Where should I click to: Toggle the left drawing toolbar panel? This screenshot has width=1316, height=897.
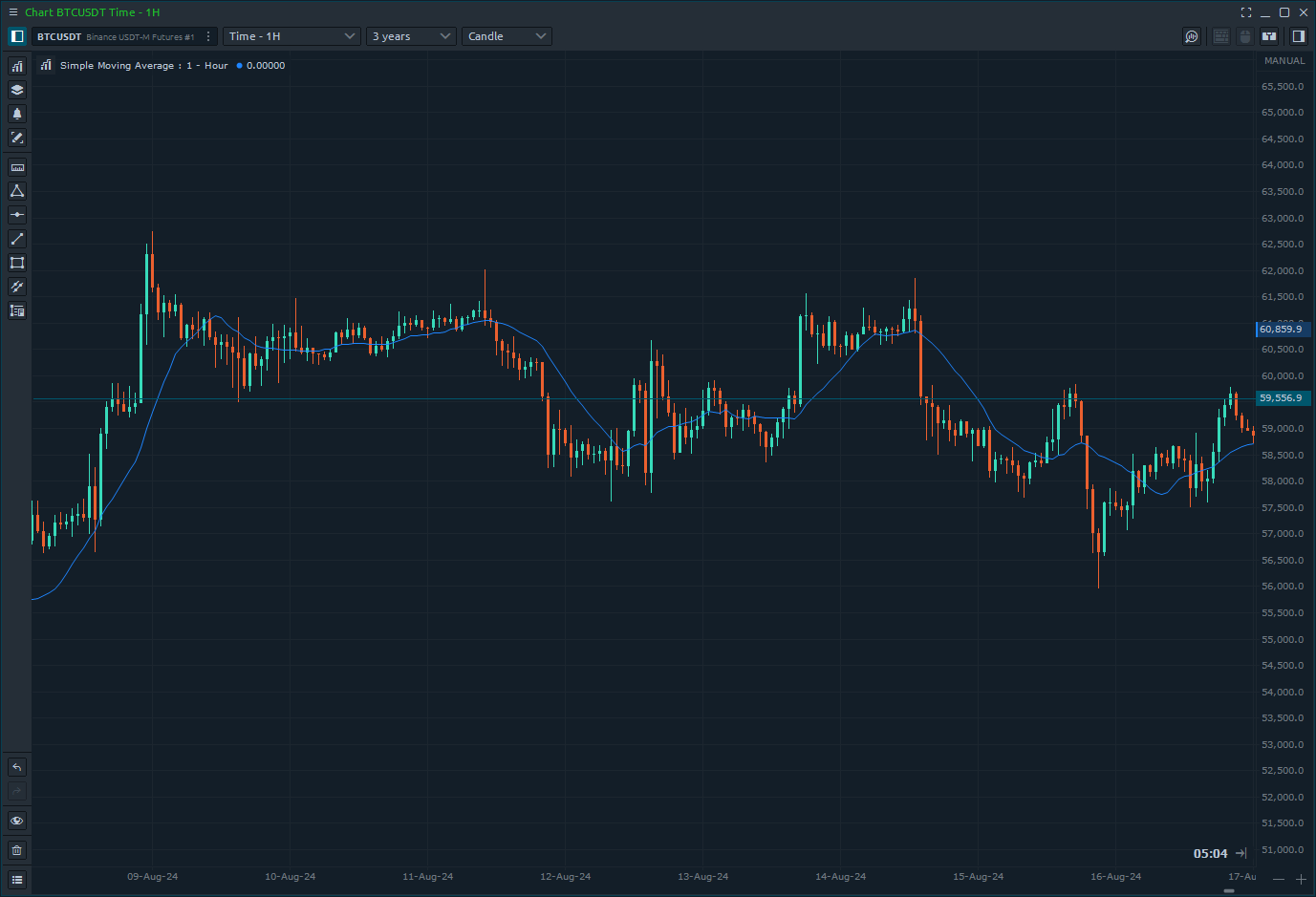[x=17, y=36]
